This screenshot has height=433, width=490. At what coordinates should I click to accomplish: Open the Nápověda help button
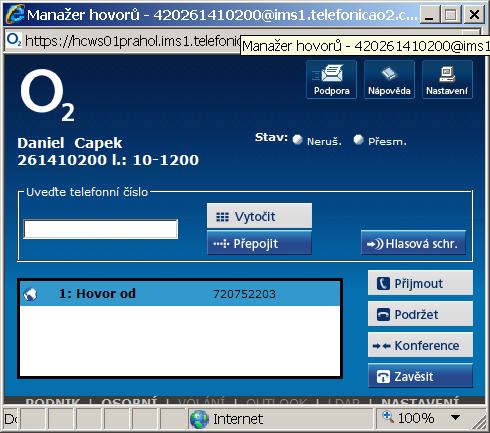[x=389, y=79]
